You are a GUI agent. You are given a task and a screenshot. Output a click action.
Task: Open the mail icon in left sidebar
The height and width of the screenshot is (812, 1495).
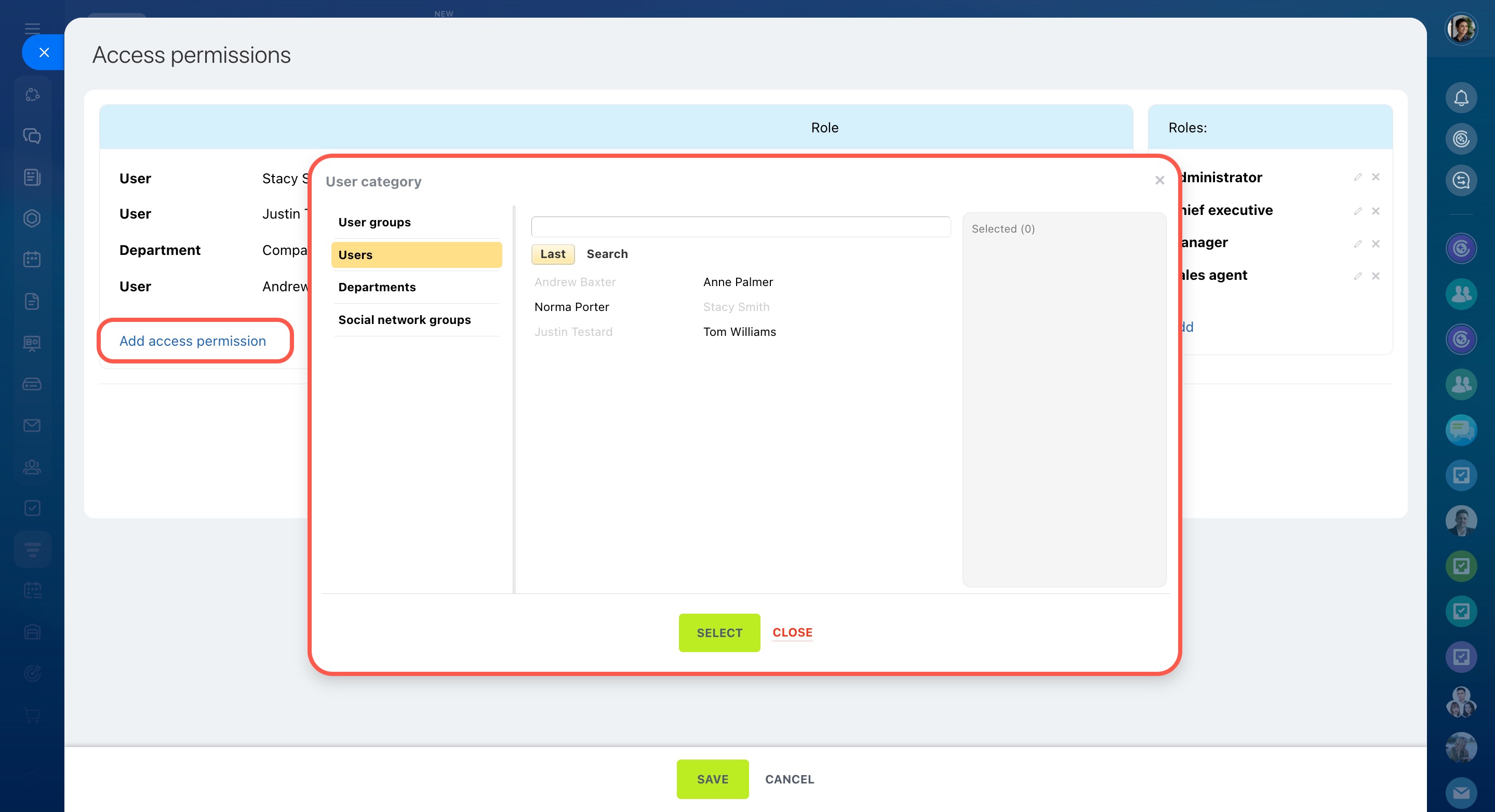[32, 425]
